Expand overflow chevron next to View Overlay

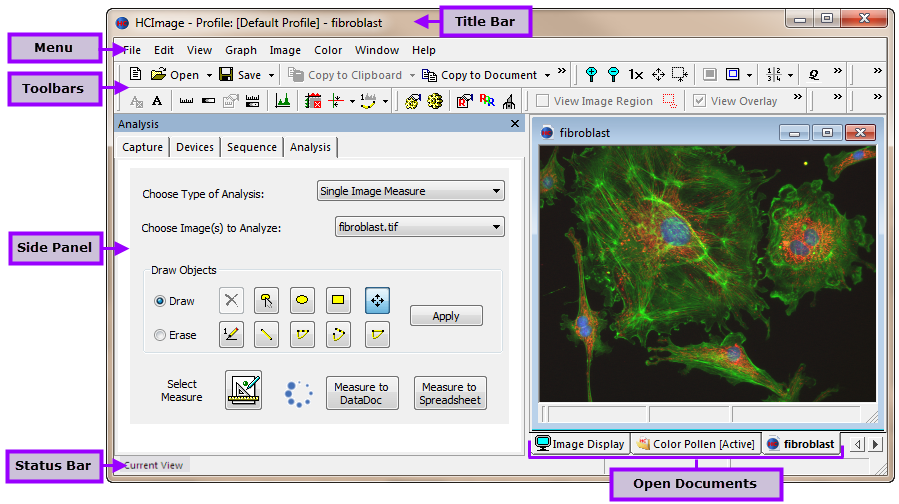click(x=798, y=96)
